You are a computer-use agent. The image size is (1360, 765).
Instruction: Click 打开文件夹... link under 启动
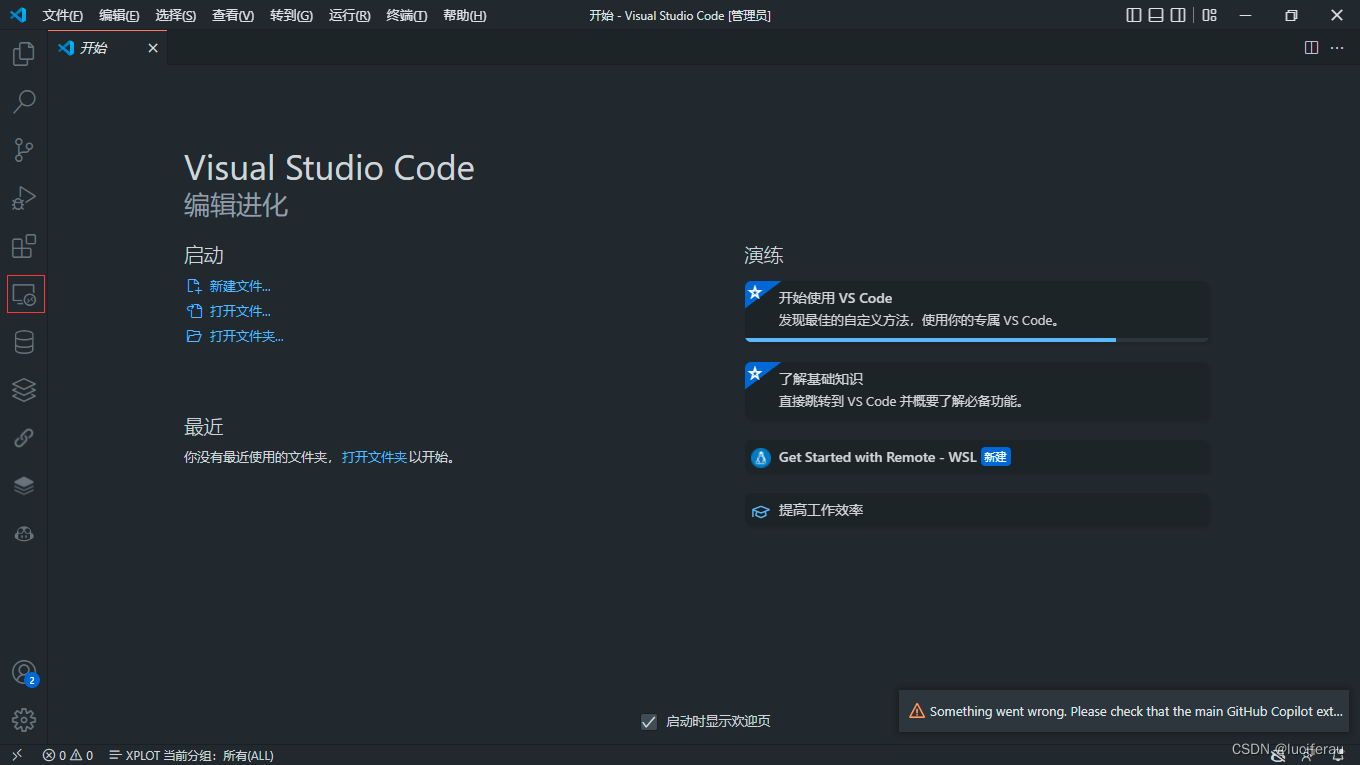pyautogui.click(x=246, y=336)
